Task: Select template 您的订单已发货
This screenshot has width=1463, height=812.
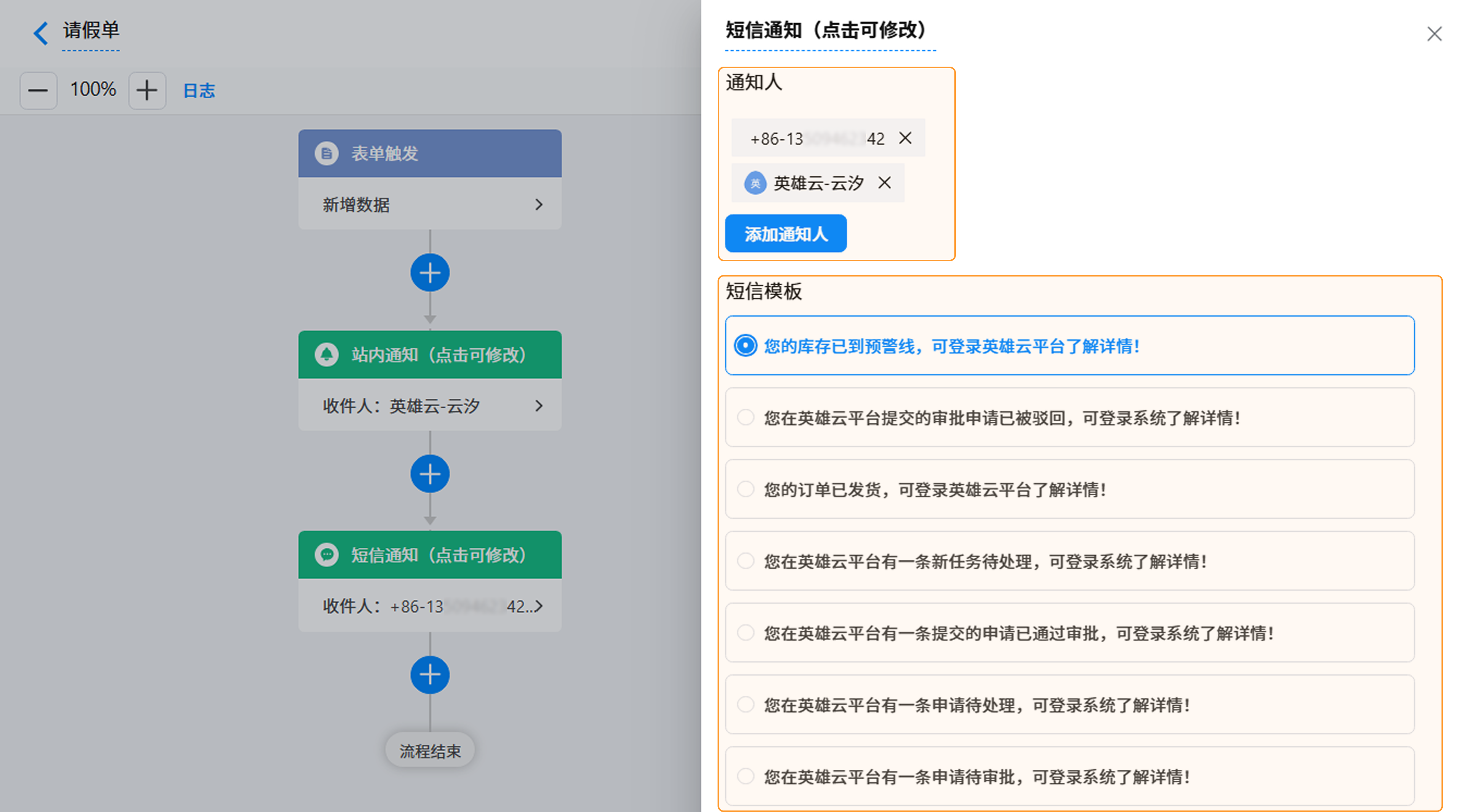Action: coord(1069,489)
